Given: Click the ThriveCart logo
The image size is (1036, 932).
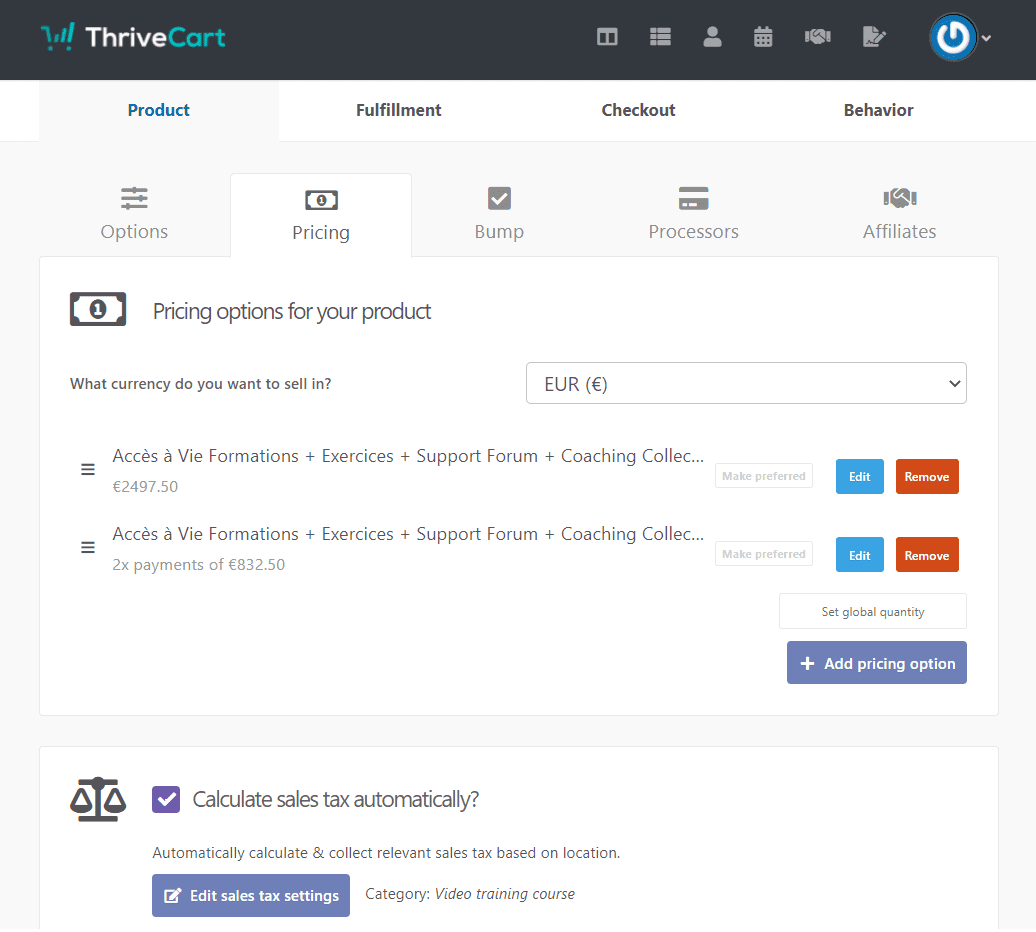Looking at the screenshot, I should click(133, 38).
